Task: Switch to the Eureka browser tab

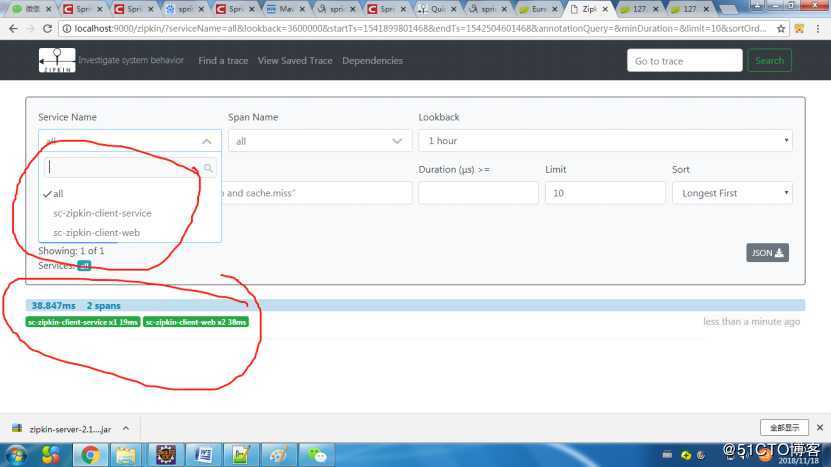Action: click(538, 9)
